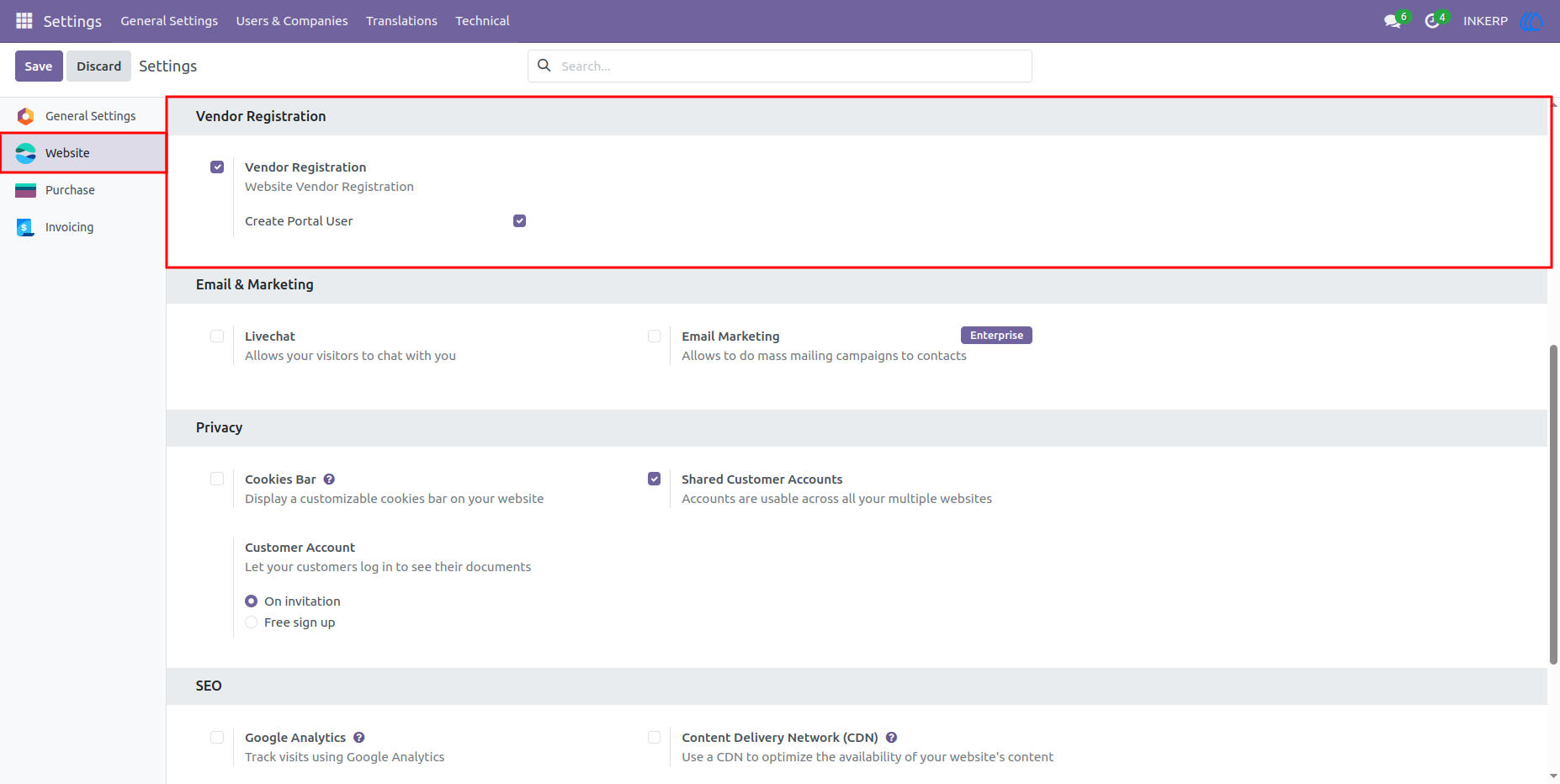Open Cookies Bar help question icon
The image size is (1560, 784).
(329, 479)
